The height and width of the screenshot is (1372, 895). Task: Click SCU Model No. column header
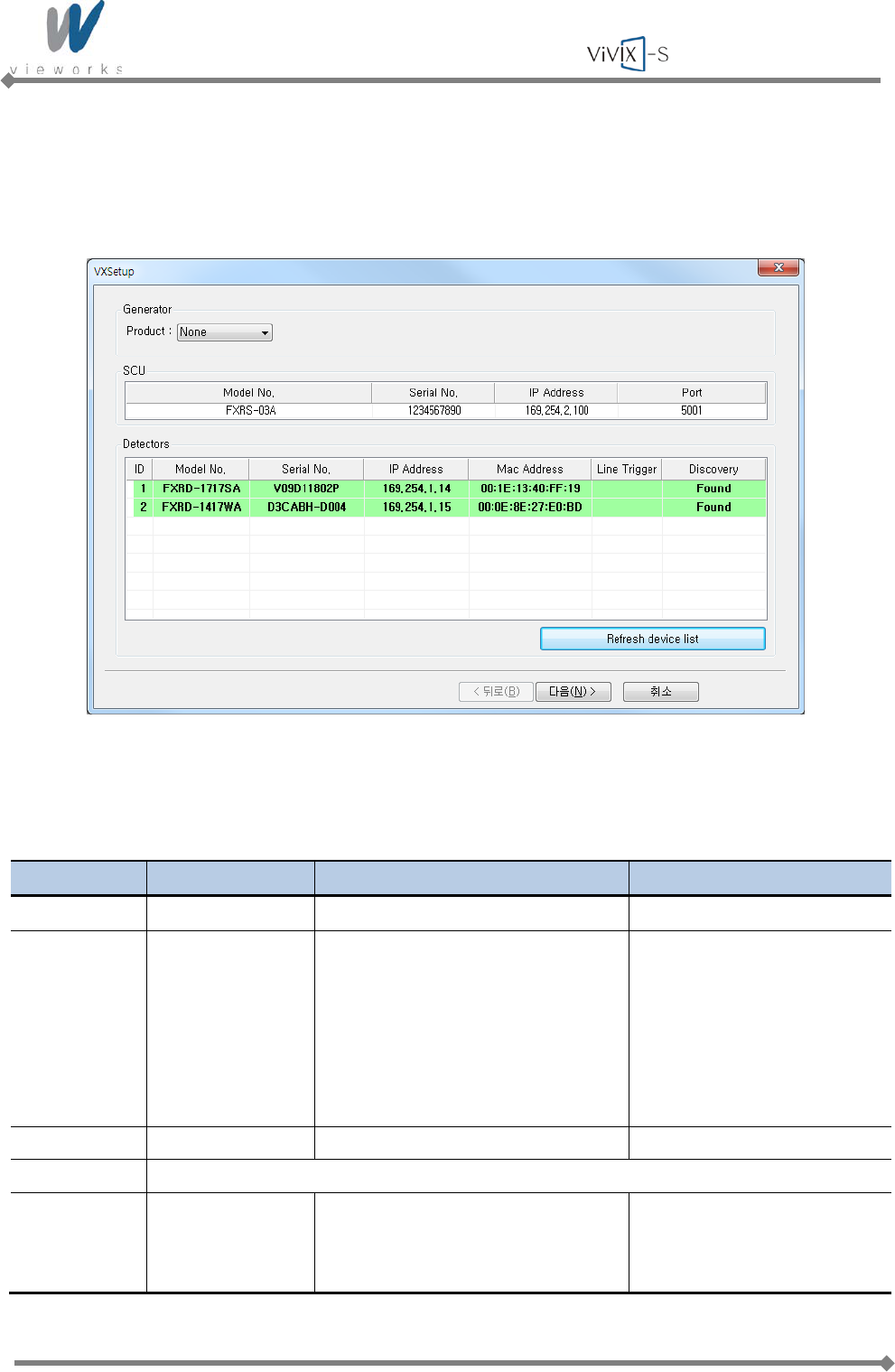(248, 393)
